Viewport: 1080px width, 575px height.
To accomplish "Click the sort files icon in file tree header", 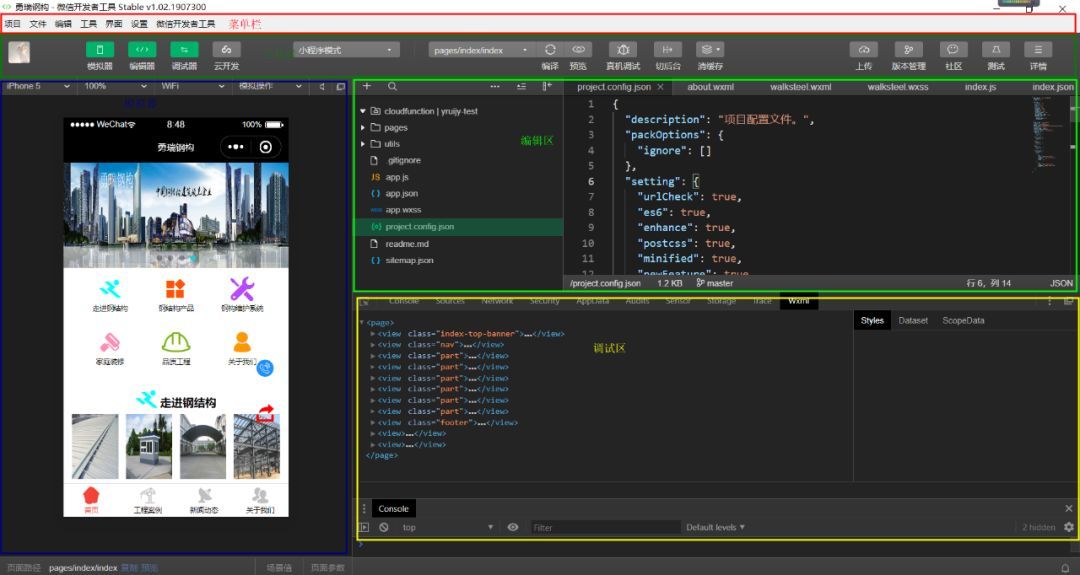I will coord(521,87).
